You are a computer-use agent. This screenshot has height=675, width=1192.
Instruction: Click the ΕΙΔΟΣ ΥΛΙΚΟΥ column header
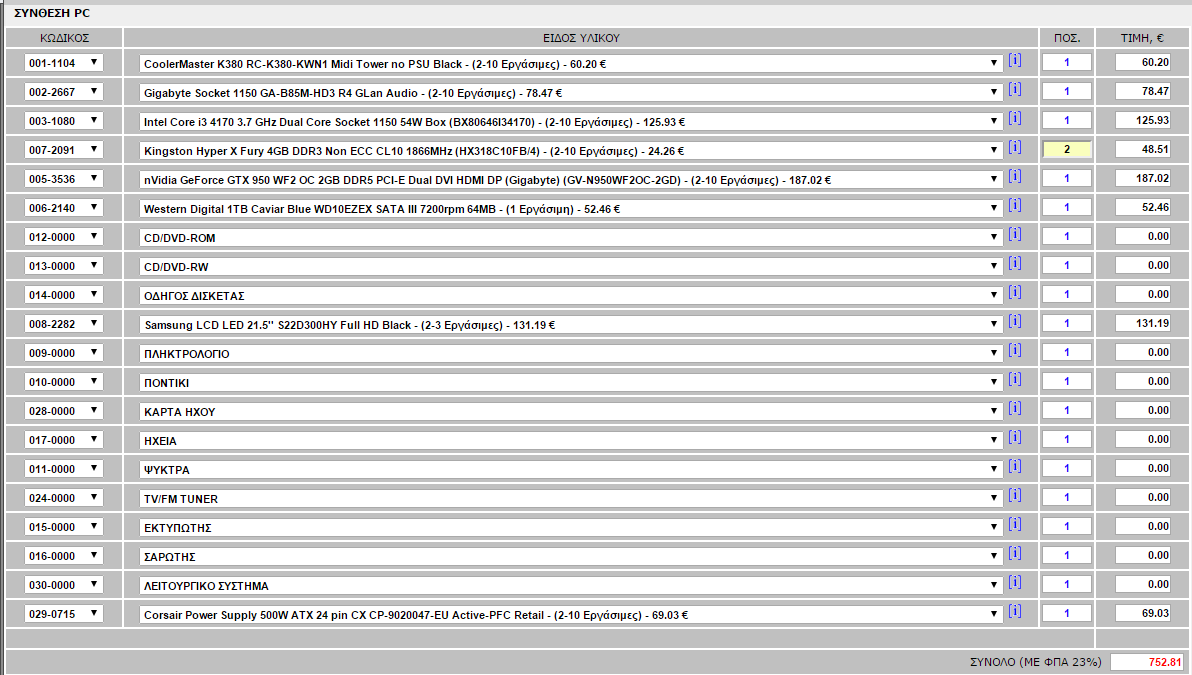coord(582,38)
